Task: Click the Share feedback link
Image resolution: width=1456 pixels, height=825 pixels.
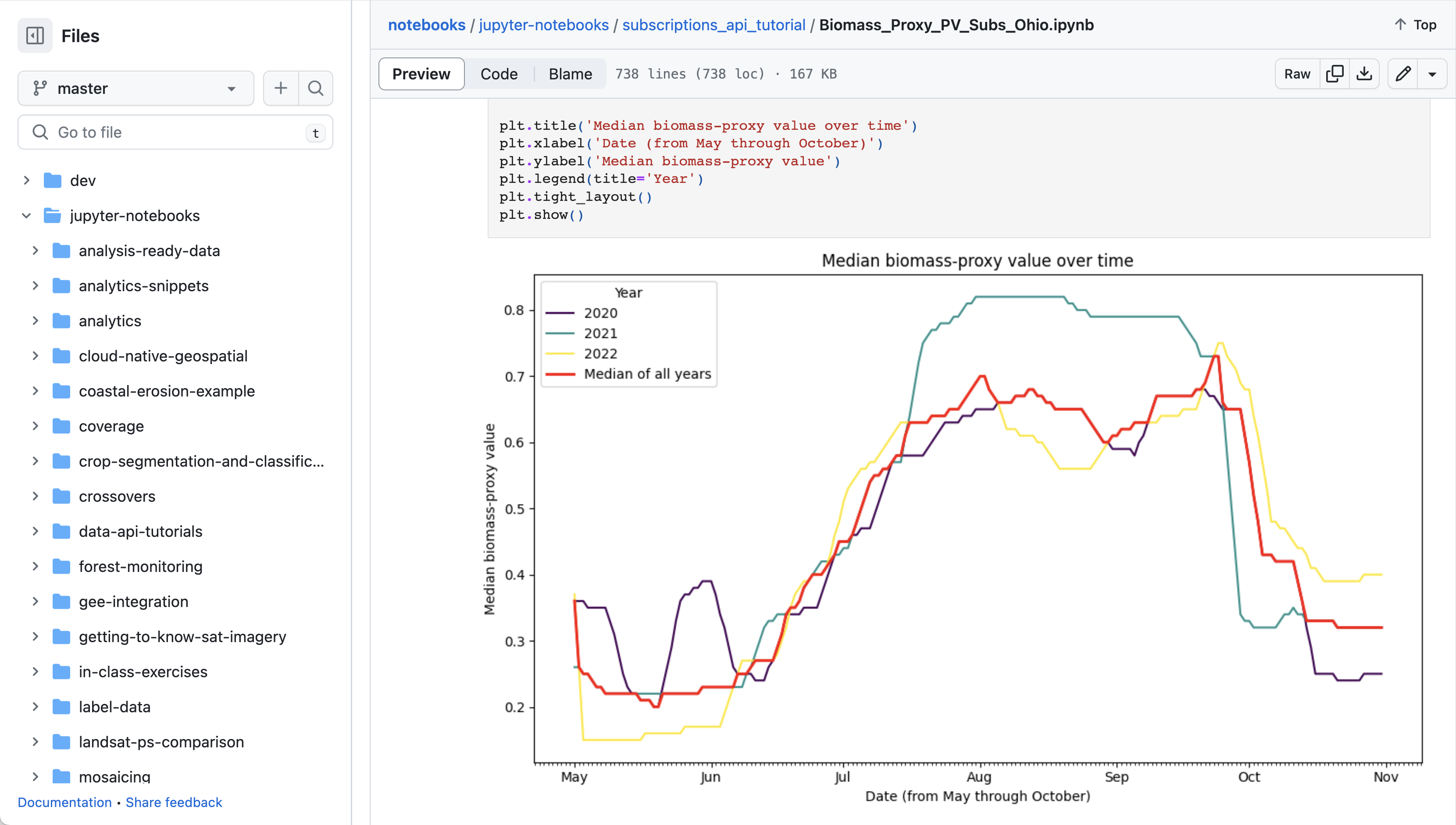Action: tap(173, 802)
